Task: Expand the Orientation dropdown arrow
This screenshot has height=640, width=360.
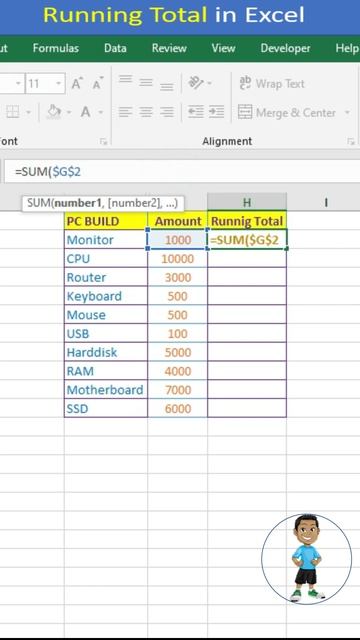Action: point(209,83)
